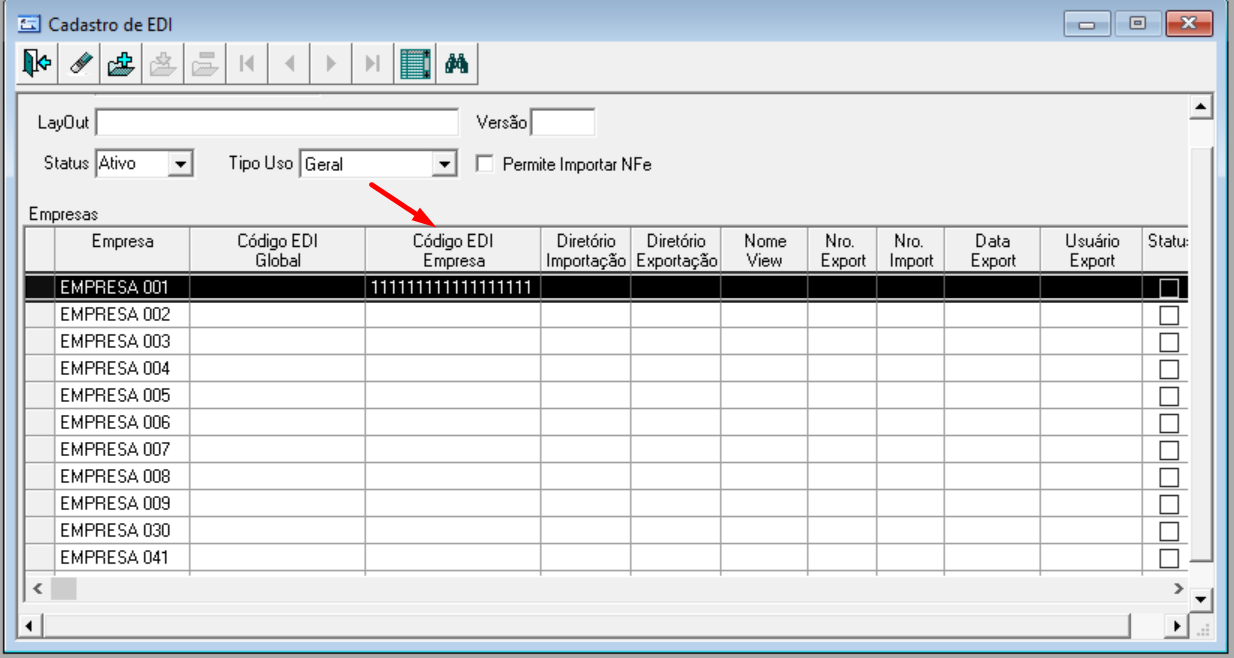Click the next record arrow icon

(331, 64)
